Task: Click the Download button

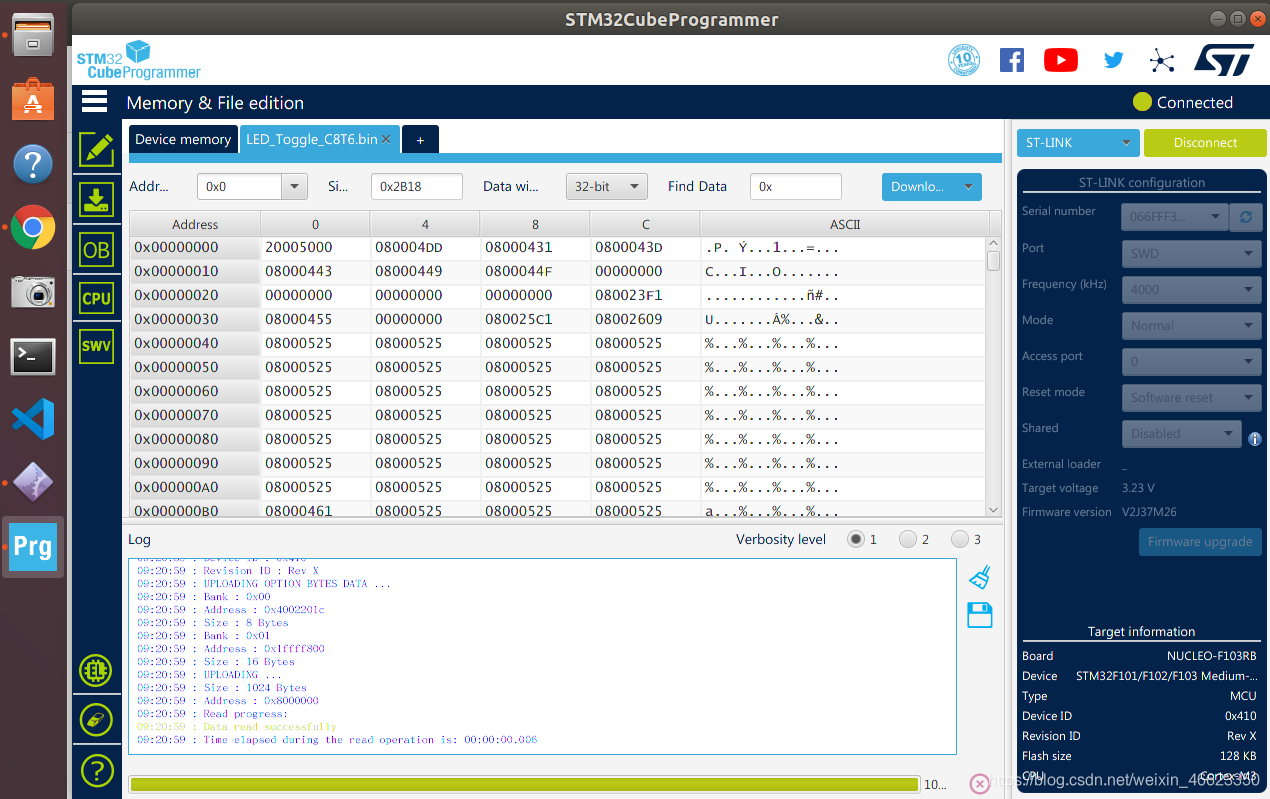Action: [918, 186]
